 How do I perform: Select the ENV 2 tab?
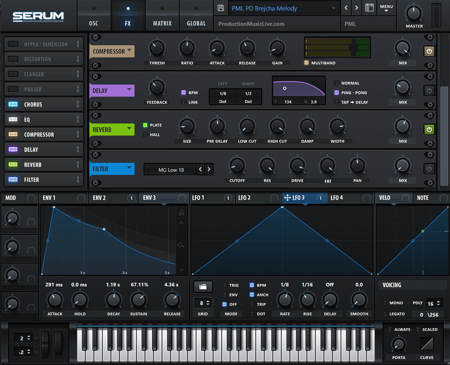[x=113, y=198]
